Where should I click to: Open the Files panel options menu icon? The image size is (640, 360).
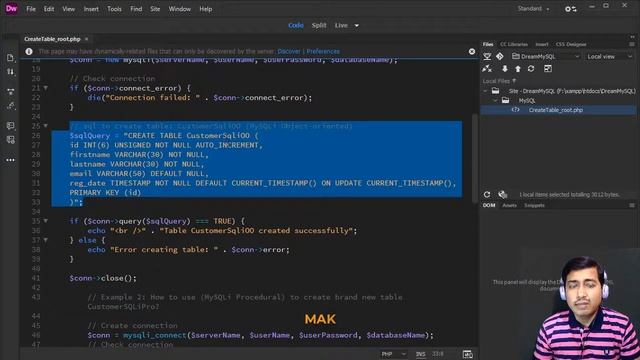(632, 44)
